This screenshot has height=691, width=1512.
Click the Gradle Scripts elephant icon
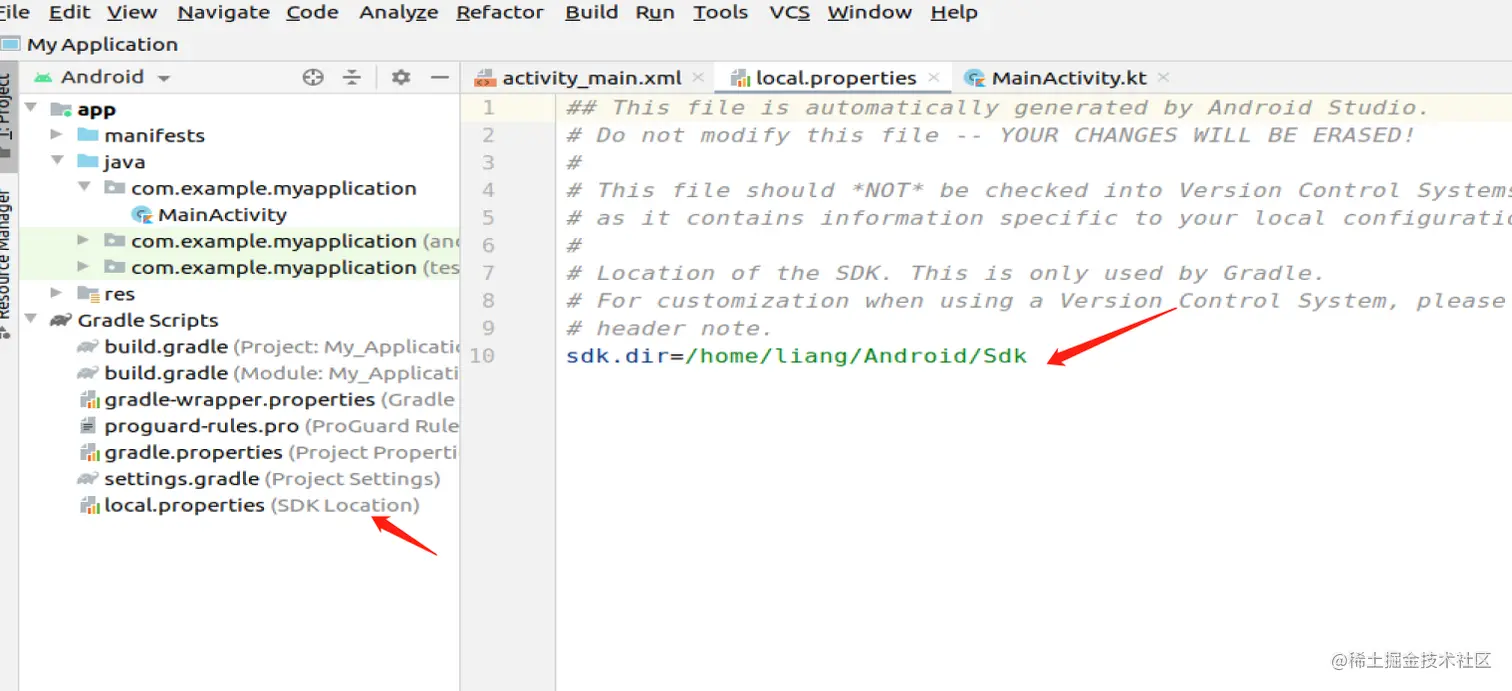click(61, 320)
